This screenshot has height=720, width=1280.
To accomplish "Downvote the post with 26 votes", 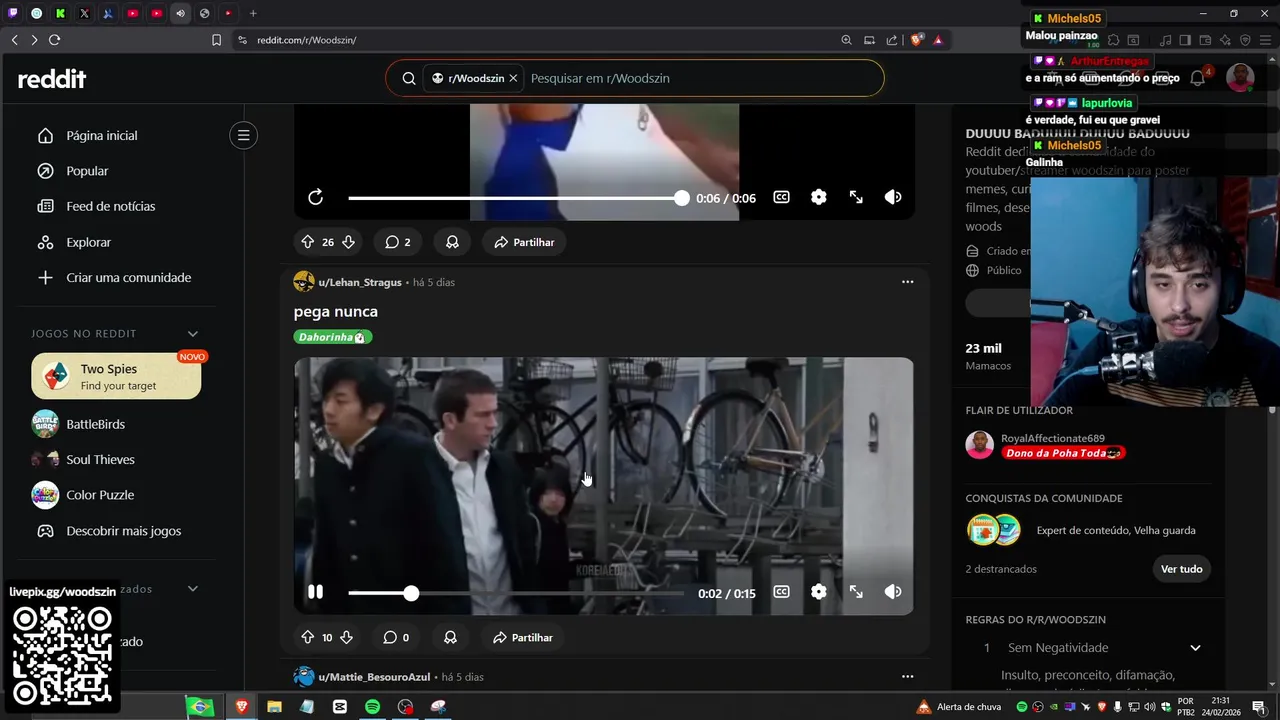I will pyautogui.click(x=348, y=242).
